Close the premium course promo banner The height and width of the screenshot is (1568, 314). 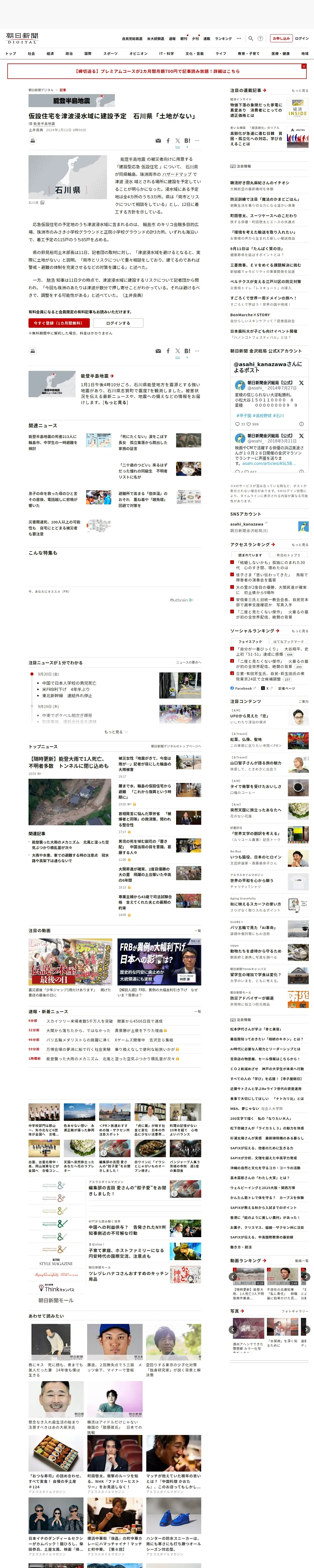click(304, 66)
